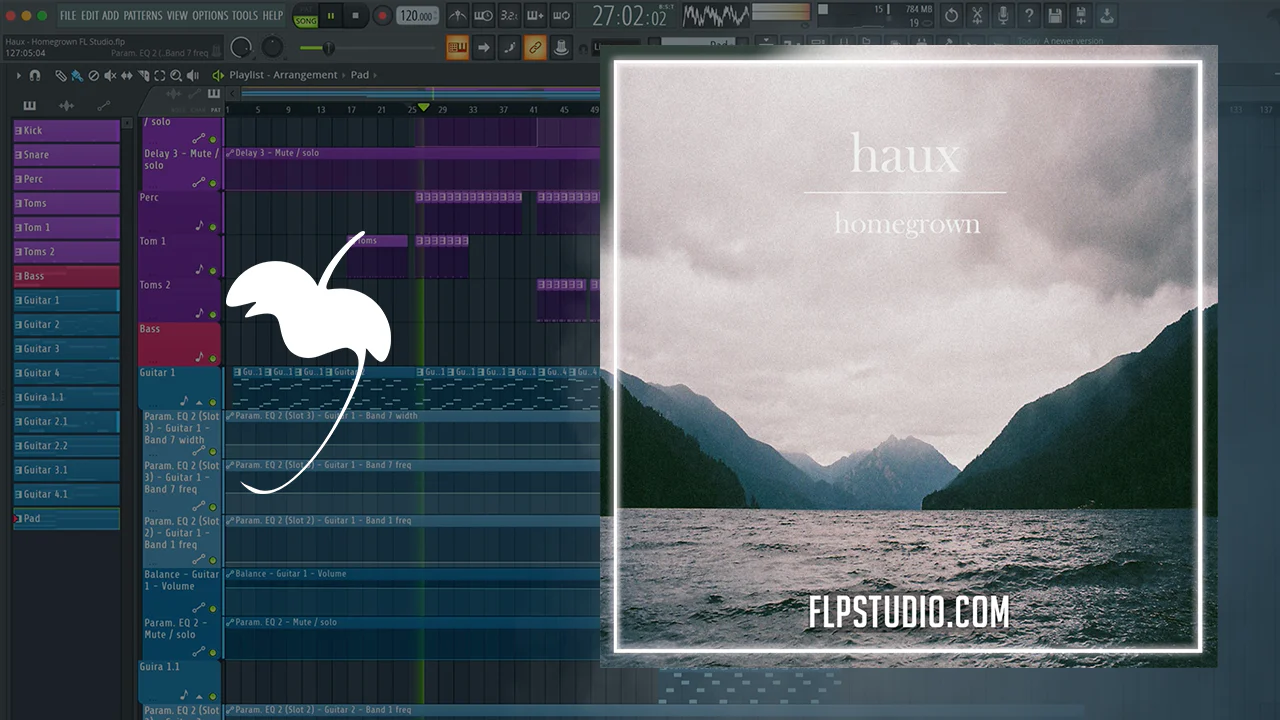
Task: Select the playlist Paint brush tool
Action: coord(77,75)
